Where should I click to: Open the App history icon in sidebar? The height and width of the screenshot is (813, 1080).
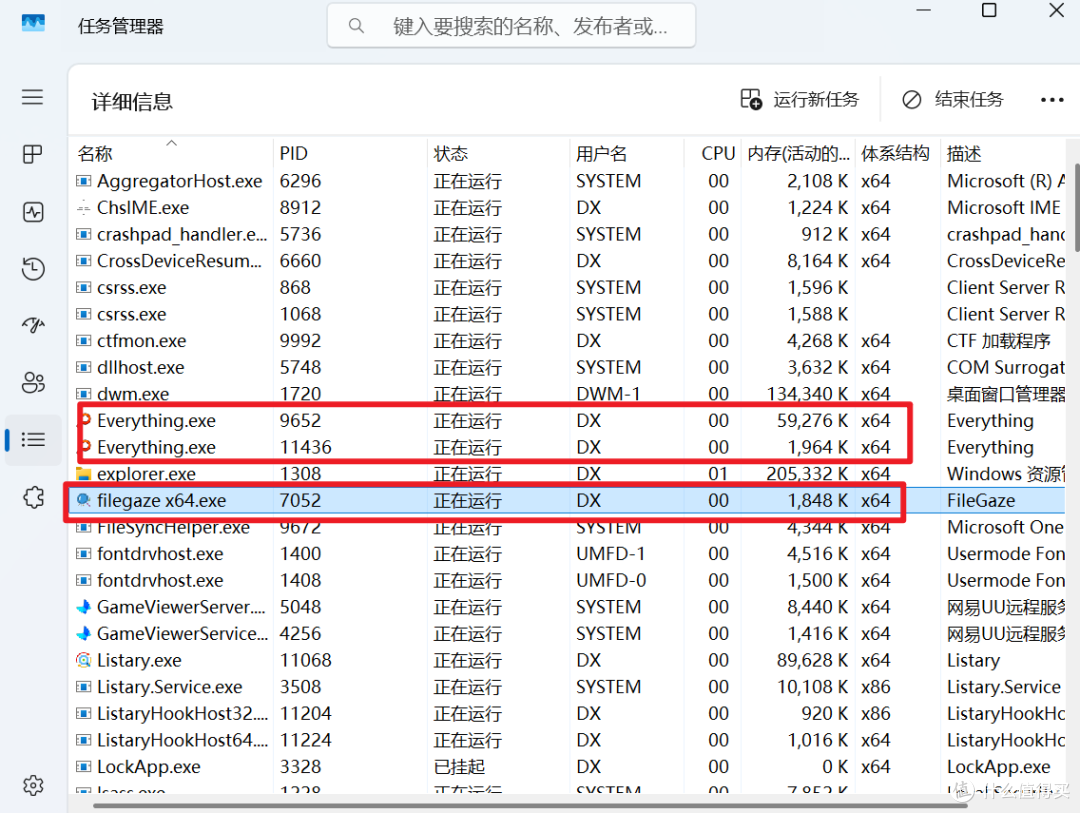click(x=32, y=269)
